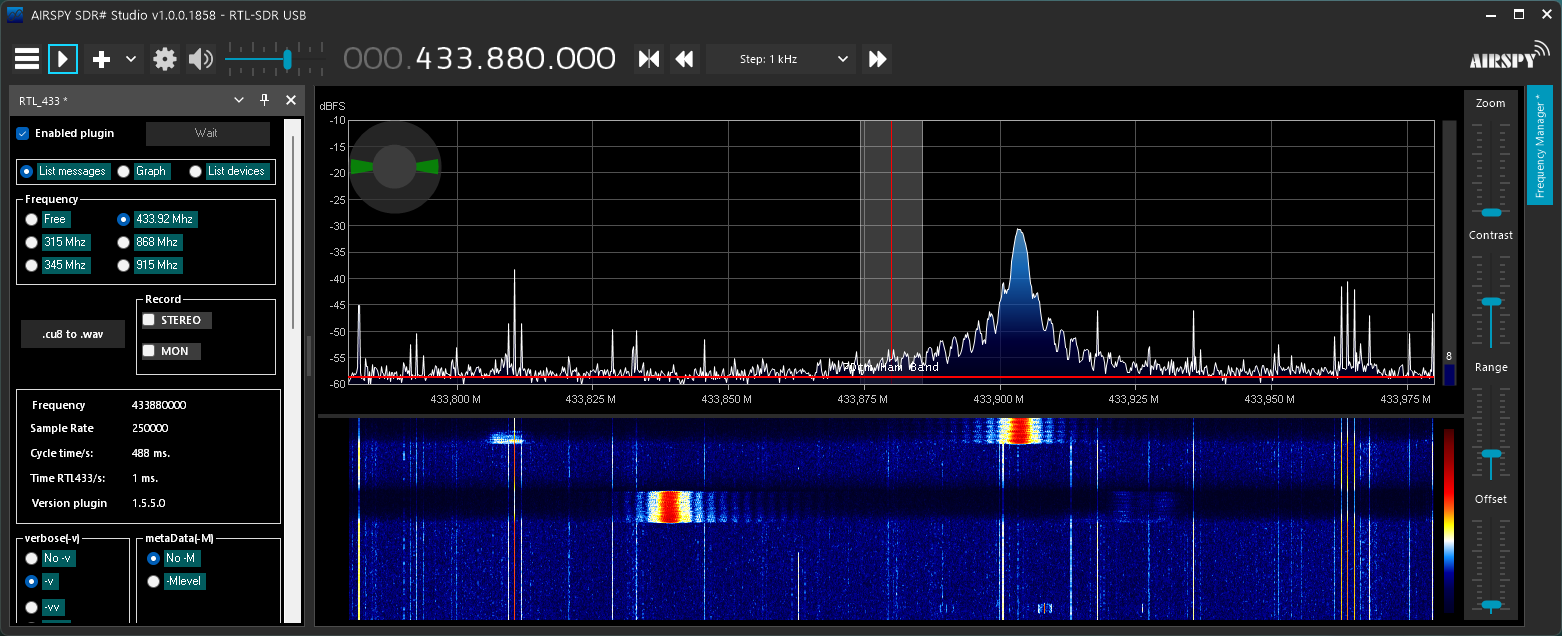Expand the dropdown arrow beside the plus icon
This screenshot has width=1562, height=636.
tap(131, 59)
